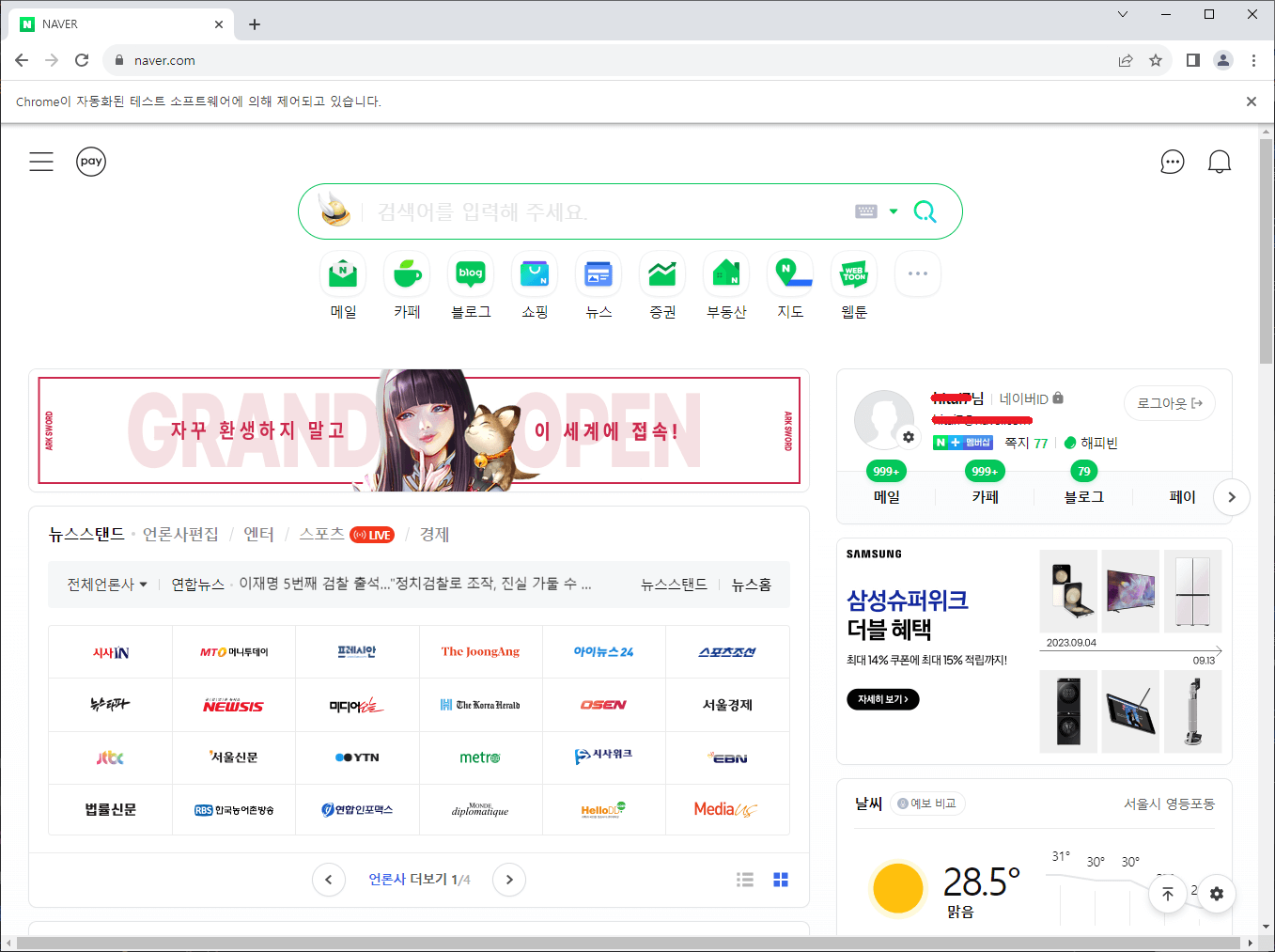Open the 시사IN press logo
The image size is (1275, 952).
(x=111, y=652)
